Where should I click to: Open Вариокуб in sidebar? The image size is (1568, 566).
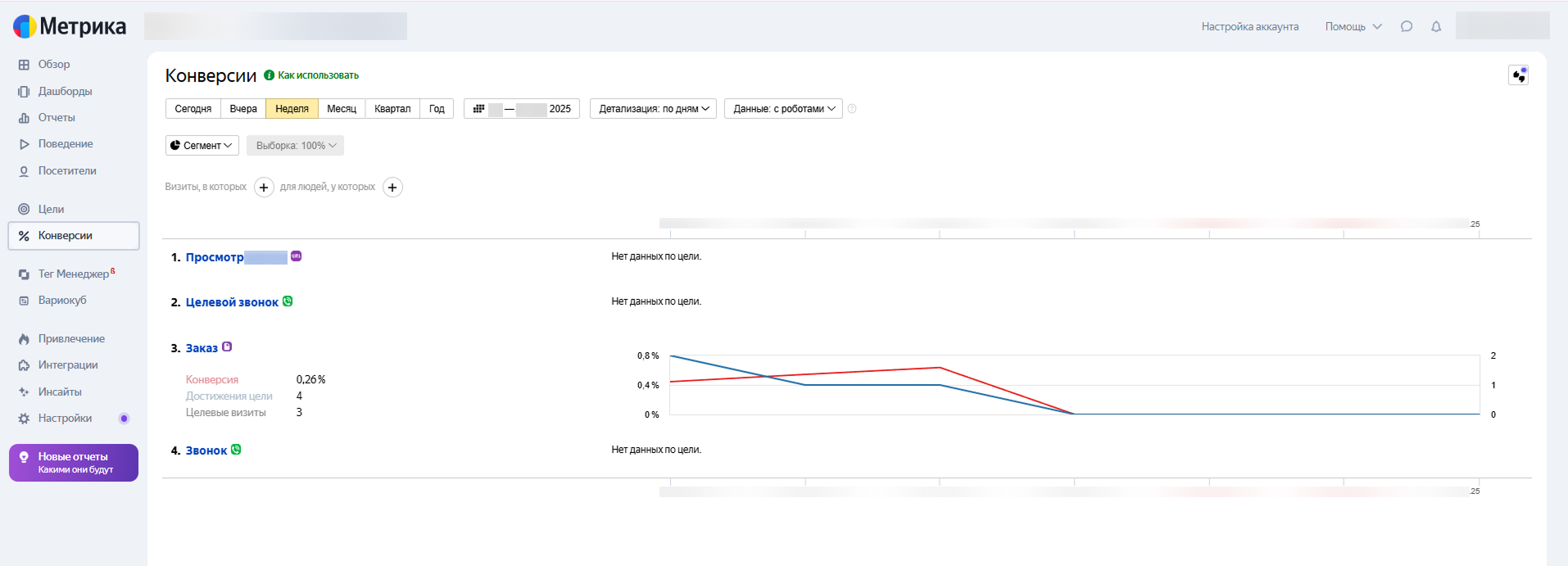coord(62,300)
